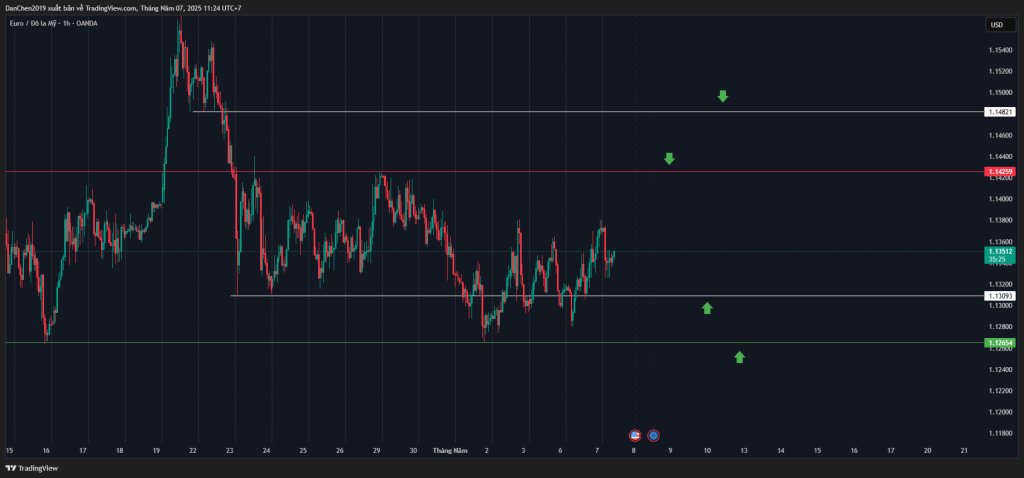Click the 1.13200 price axis label
The height and width of the screenshot is (478, 1024).
click(x=1000, y=284)
